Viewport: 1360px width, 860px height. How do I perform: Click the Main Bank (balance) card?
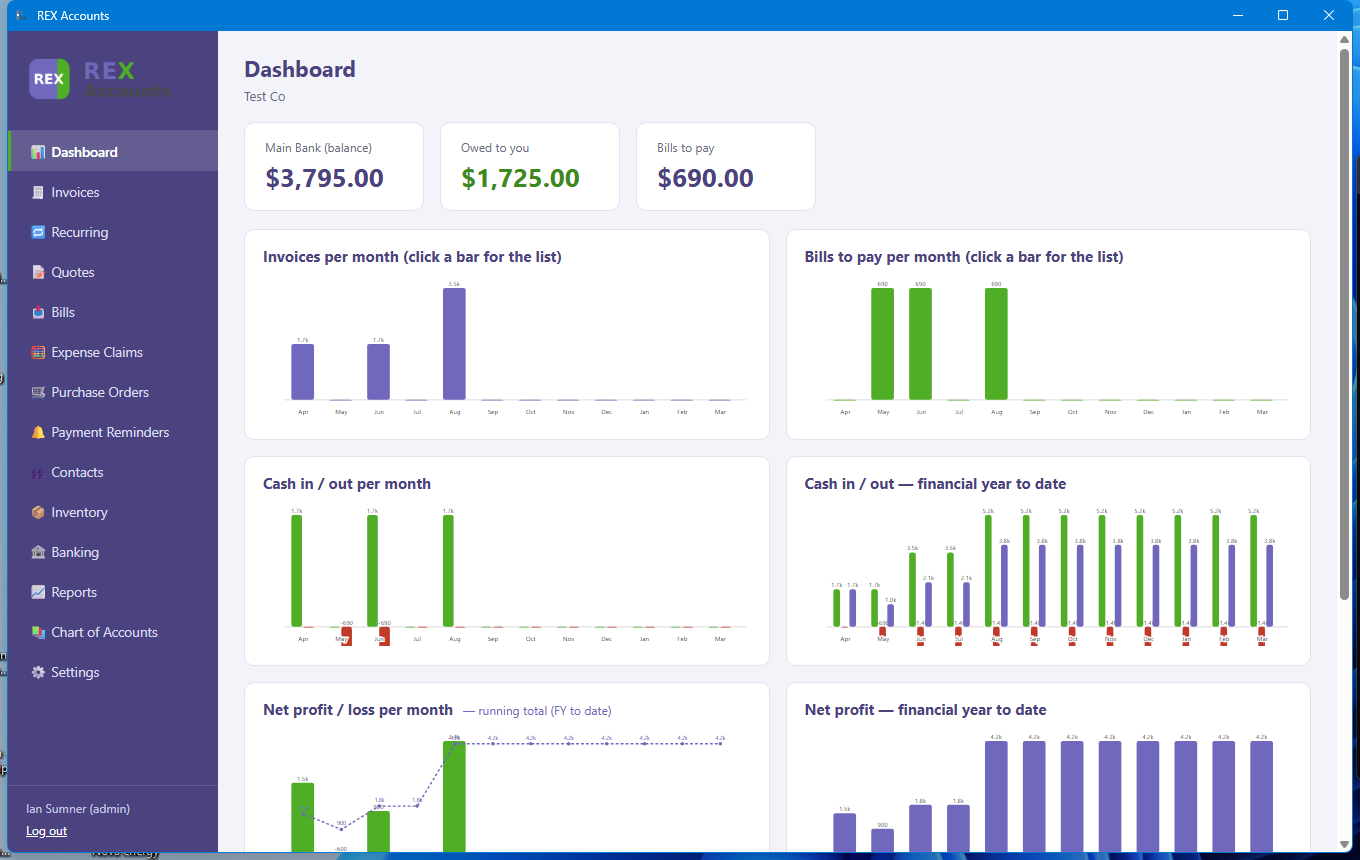[334, 167]
